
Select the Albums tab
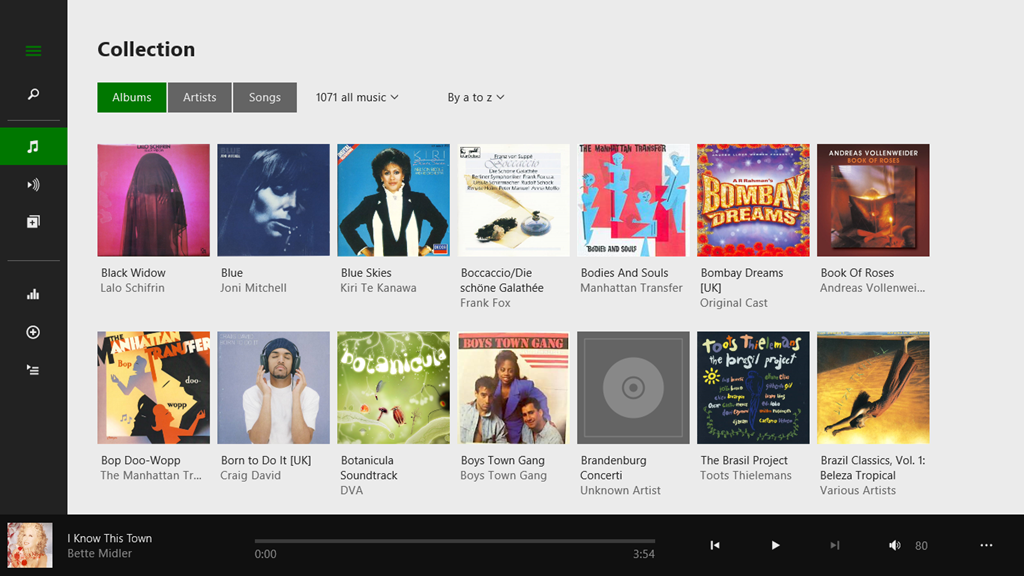point(132,97)
